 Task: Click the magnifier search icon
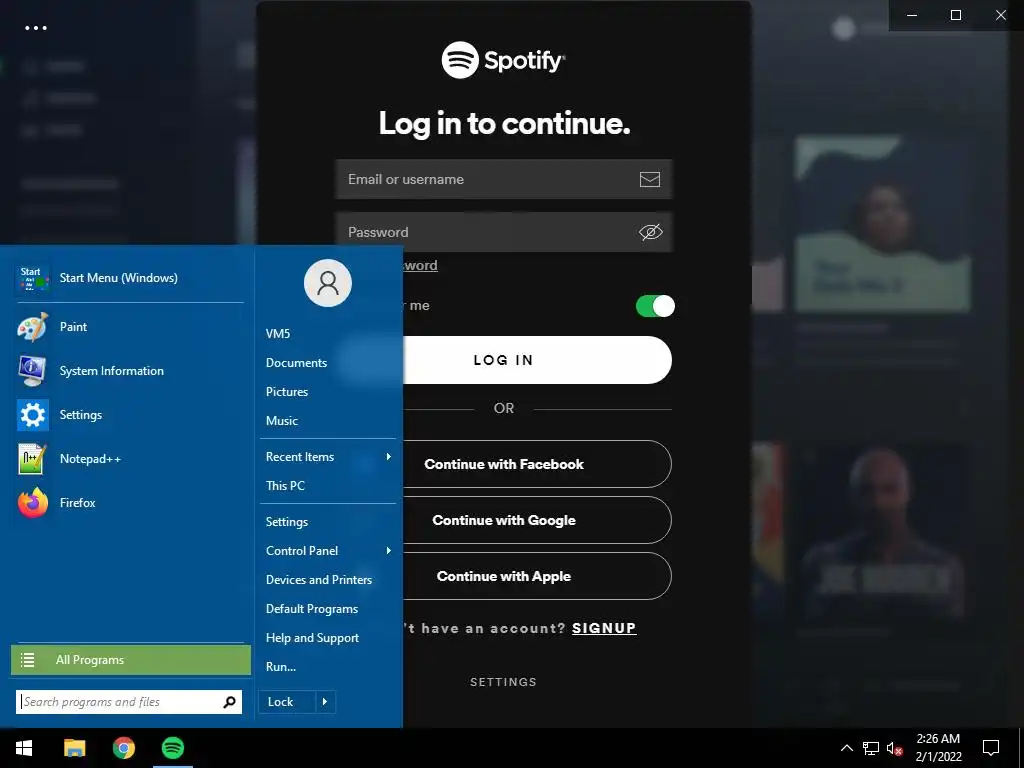click(x=229, y=702)
